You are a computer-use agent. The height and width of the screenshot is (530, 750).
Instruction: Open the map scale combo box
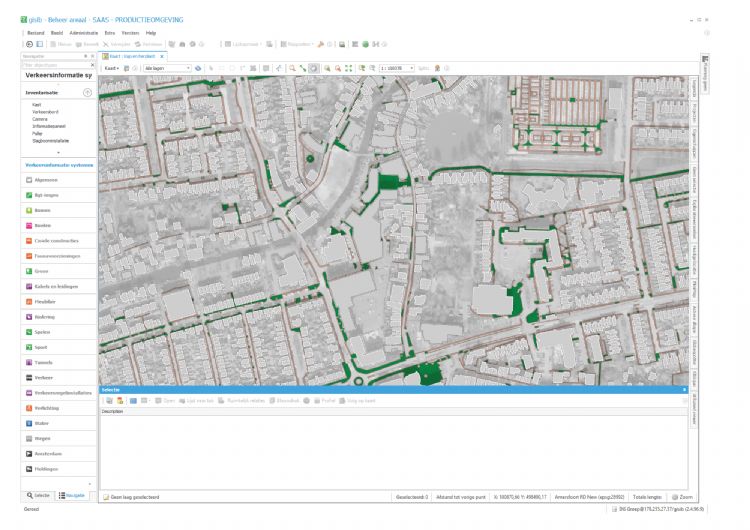[x=397, y=68]
